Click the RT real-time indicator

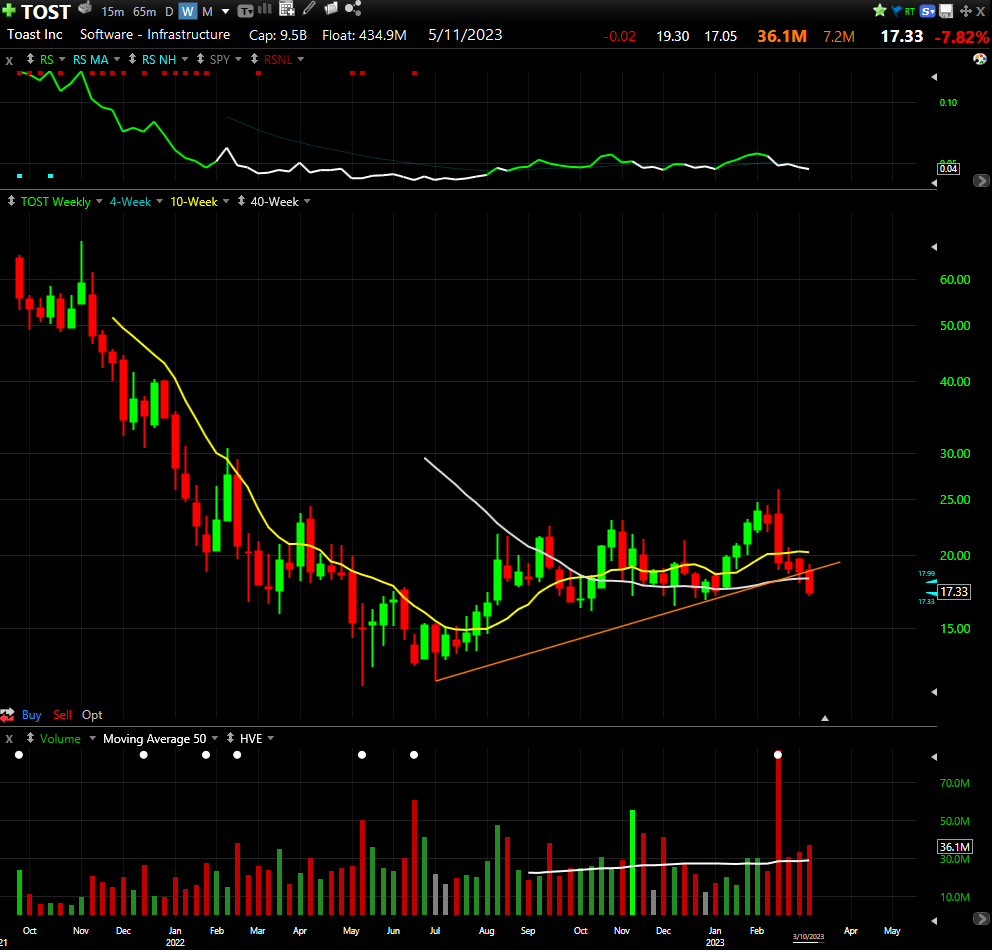click(910, 11)
